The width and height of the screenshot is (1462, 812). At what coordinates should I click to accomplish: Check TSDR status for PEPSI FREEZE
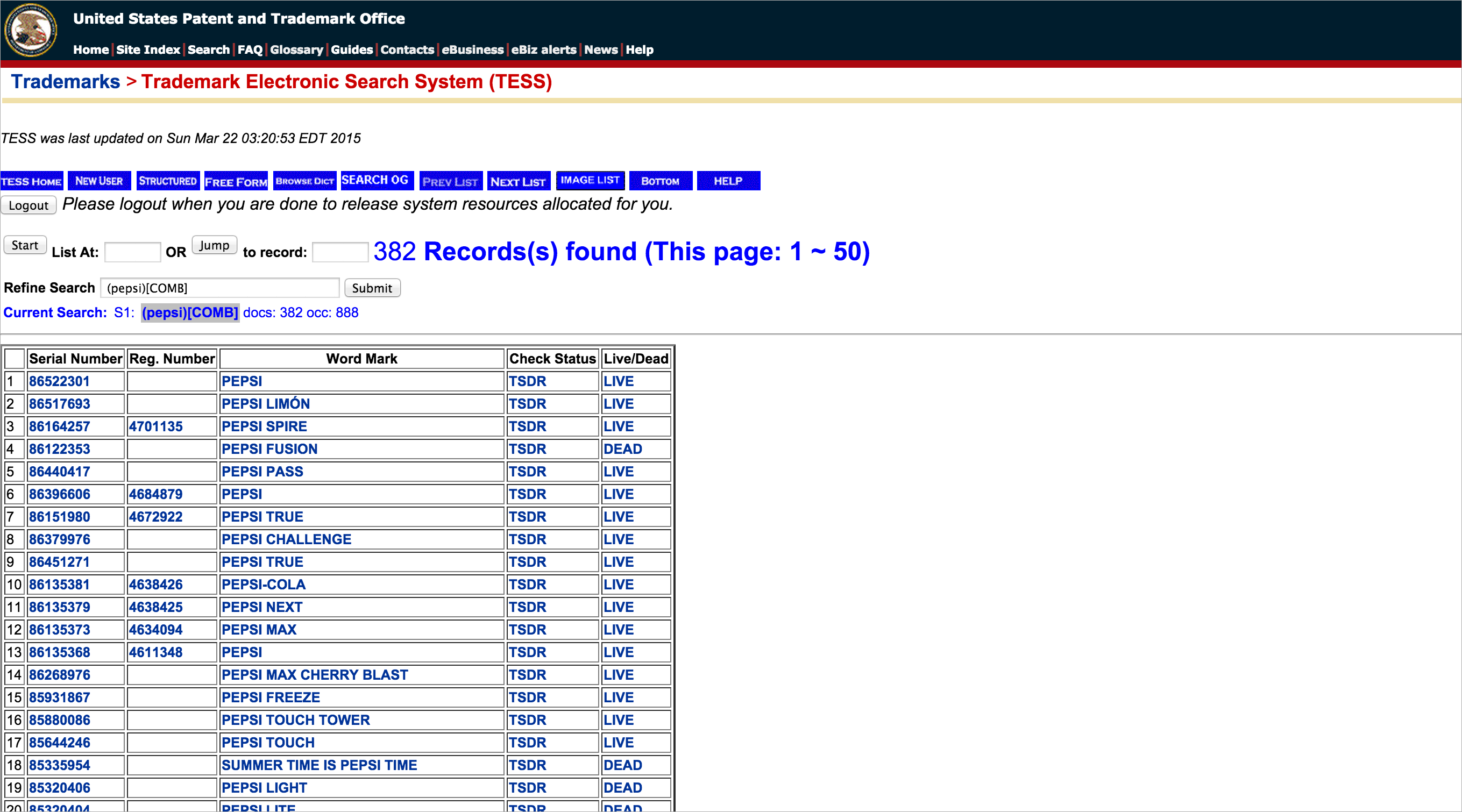(x=527, y=697)
